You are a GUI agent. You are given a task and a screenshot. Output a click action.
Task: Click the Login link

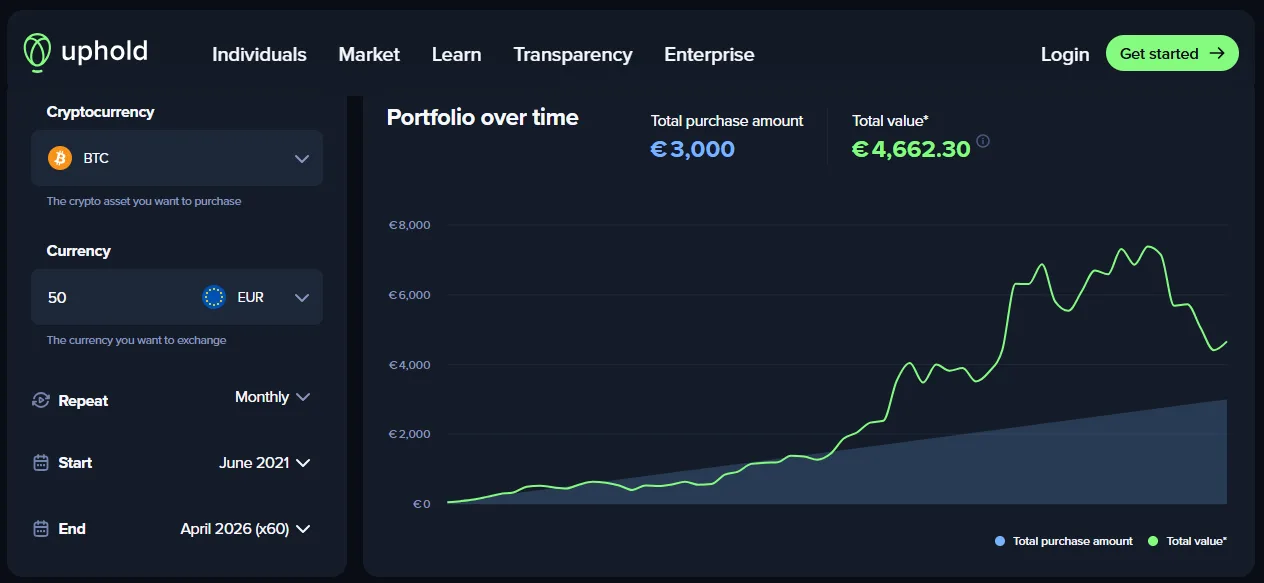pyautogui.click(x=1064, y=55)
